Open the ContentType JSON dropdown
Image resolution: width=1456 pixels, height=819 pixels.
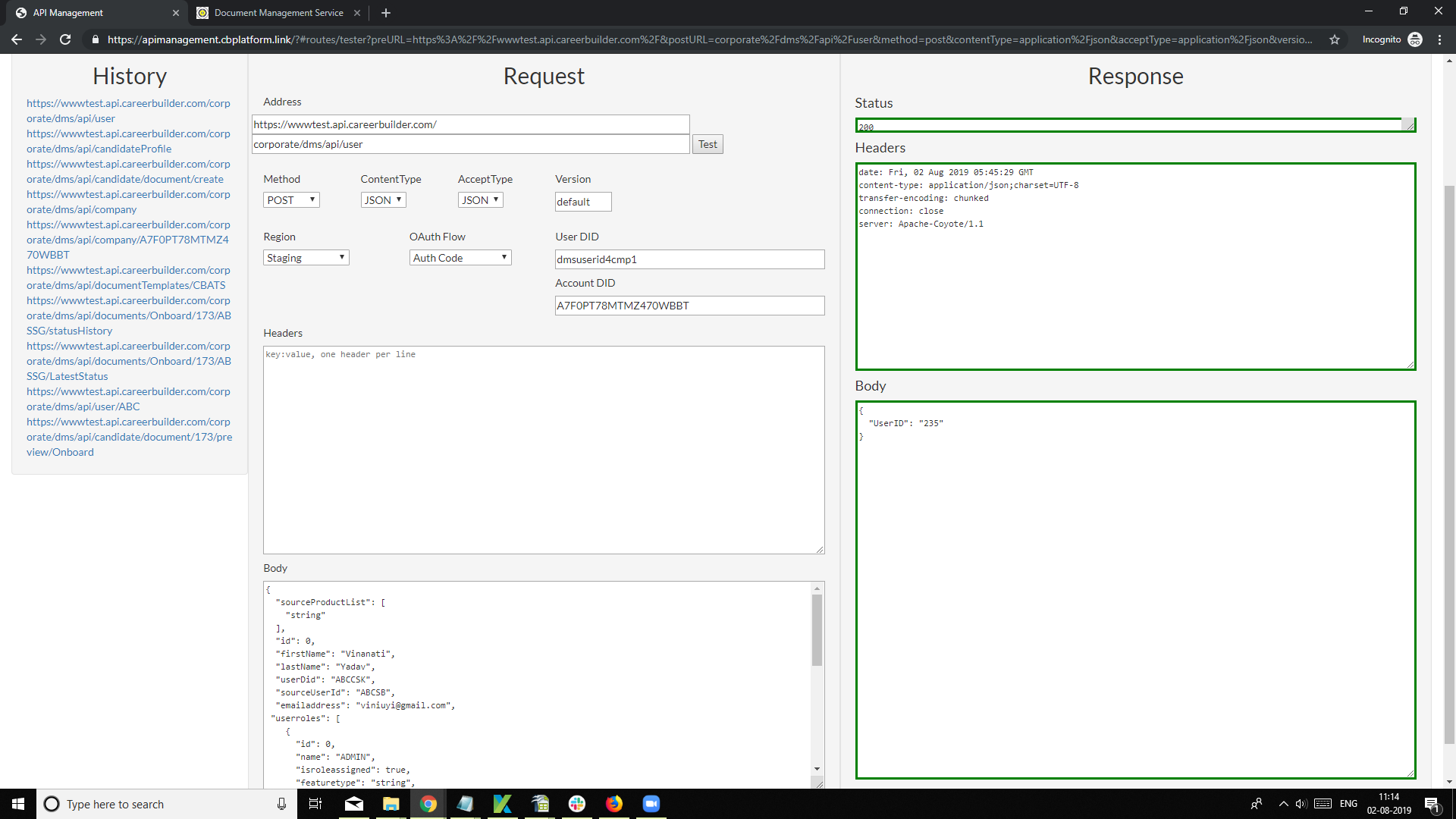click(383, 200)
